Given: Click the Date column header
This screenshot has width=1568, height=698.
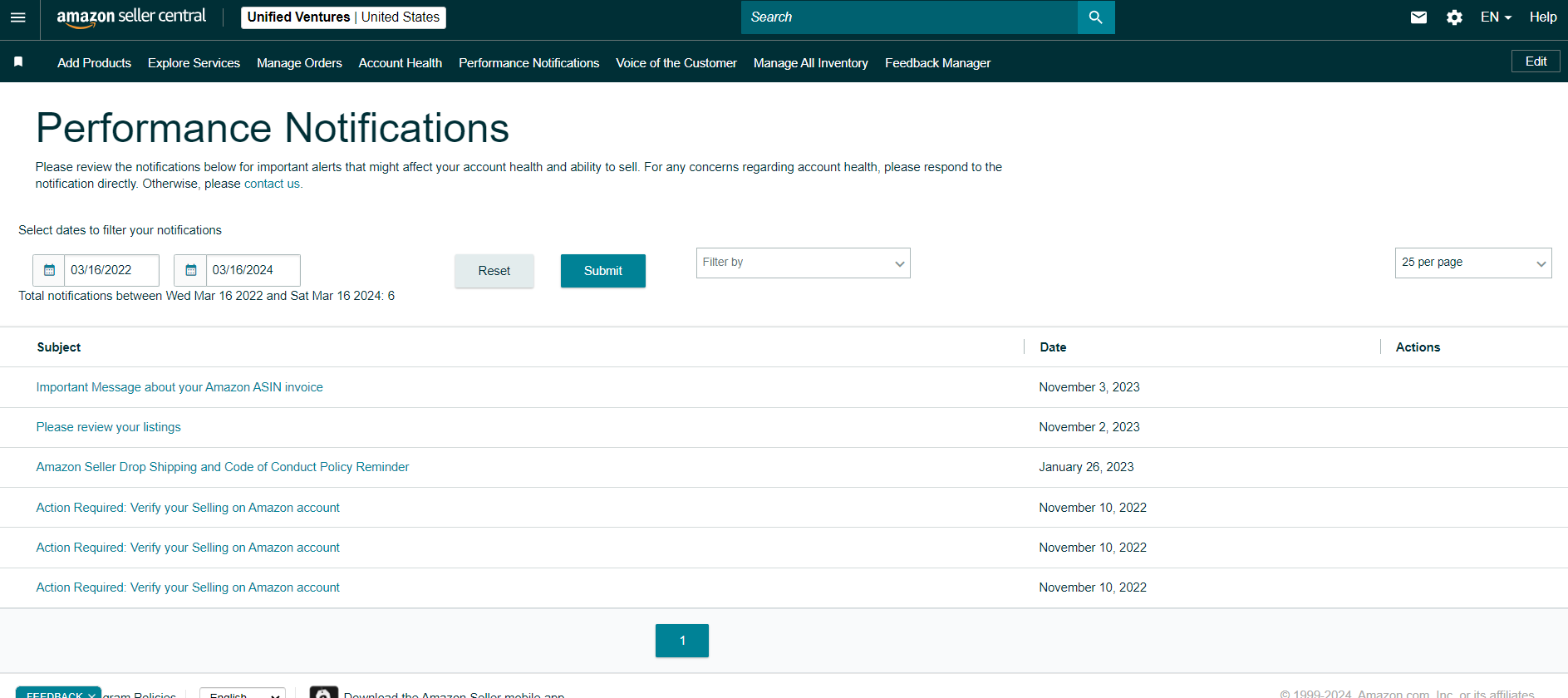Looking at the screenshot, I should (x=1053, y=347).
